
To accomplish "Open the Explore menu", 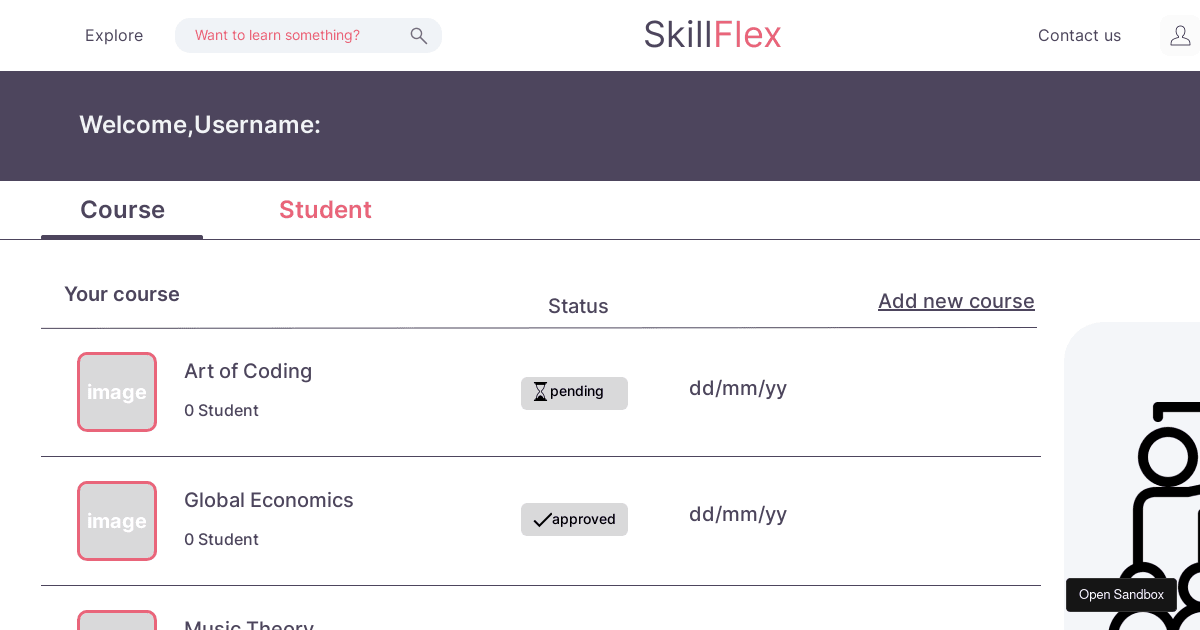I will pyautogui.click(x=114, y=36).
